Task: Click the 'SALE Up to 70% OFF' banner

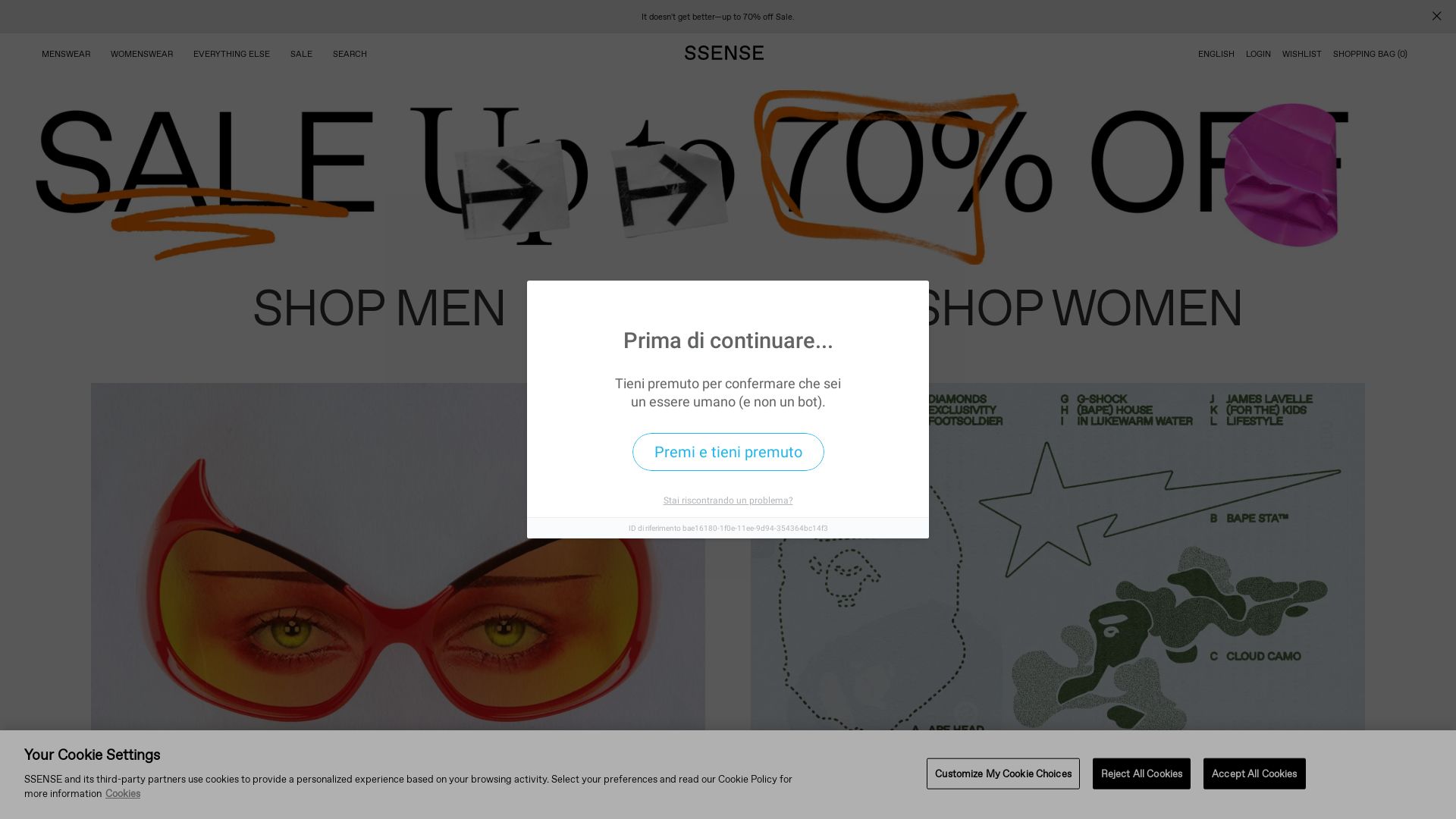Action: (x=692, y=176)
